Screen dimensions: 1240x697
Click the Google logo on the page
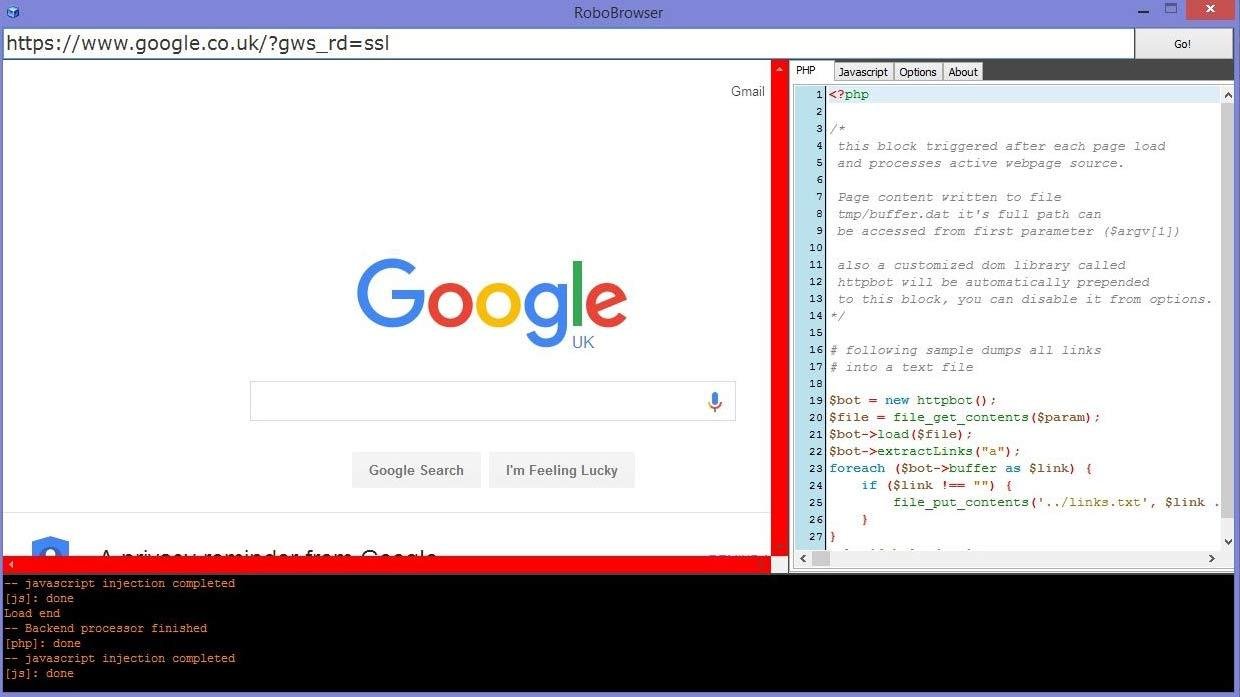tap(491, 302)
